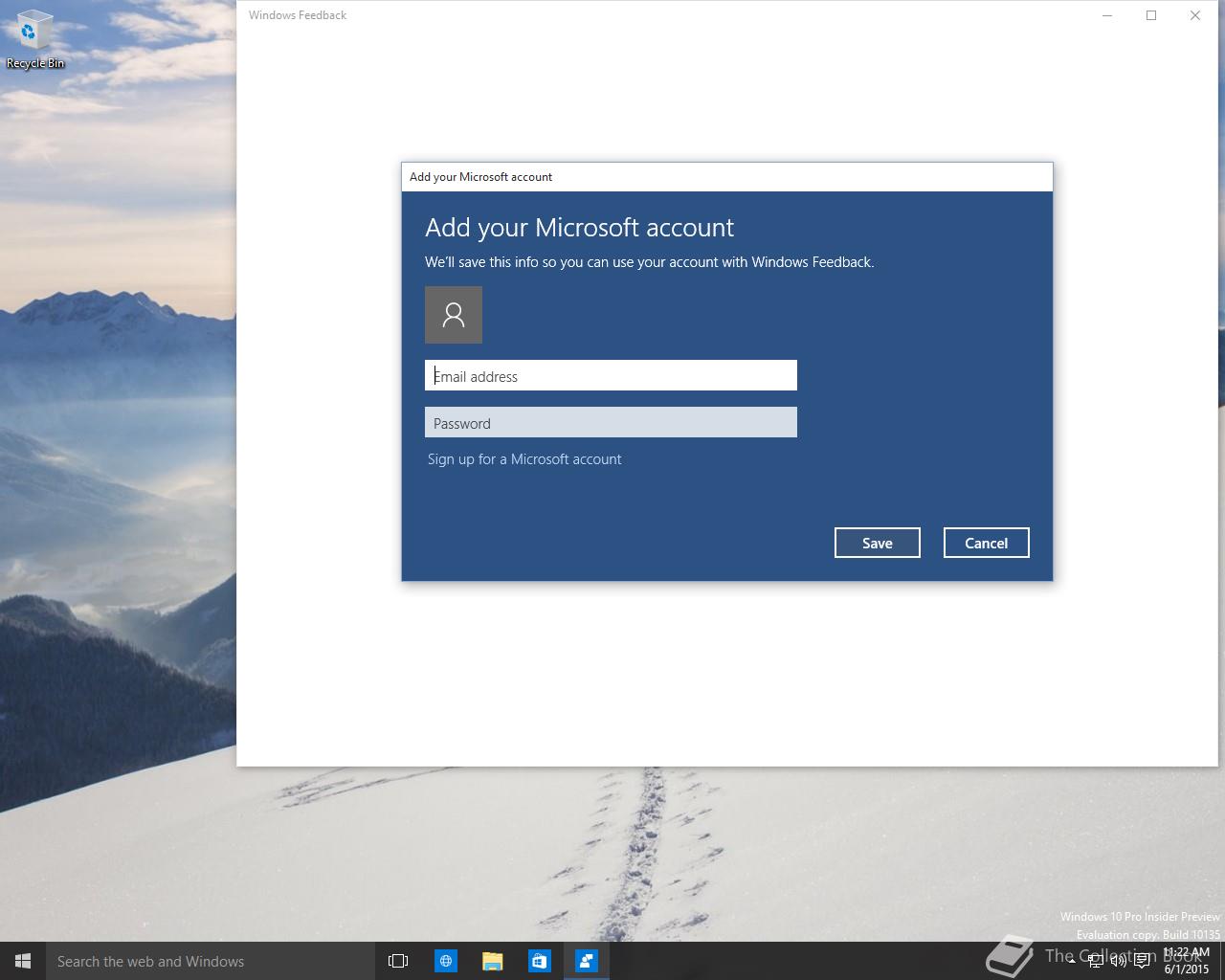The image size is (1225, 980).
Task: Select Windows Feedback taskbar icon
Action: click(x=587, y=961)
